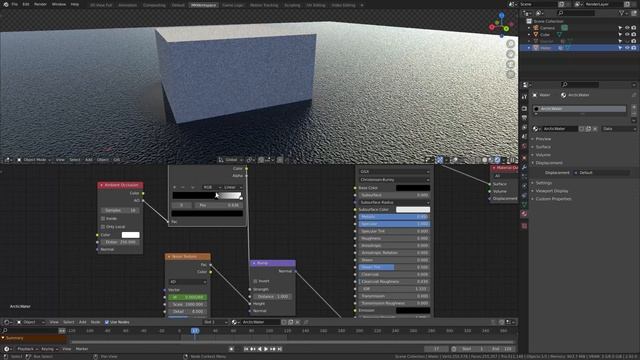Toggle Inside checkbox on Ambient Occlusion node
The height and width of the screenshot is (360, 640).
click(x=103, y=218)
